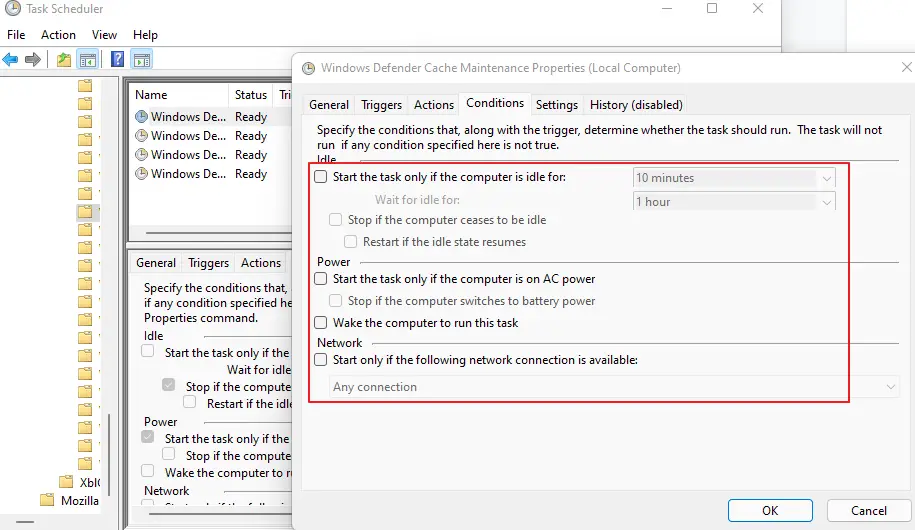The width and height of the screenshot is (915, 530).
Task: Open the History (disabled) tab
Action: pos(636,104)
